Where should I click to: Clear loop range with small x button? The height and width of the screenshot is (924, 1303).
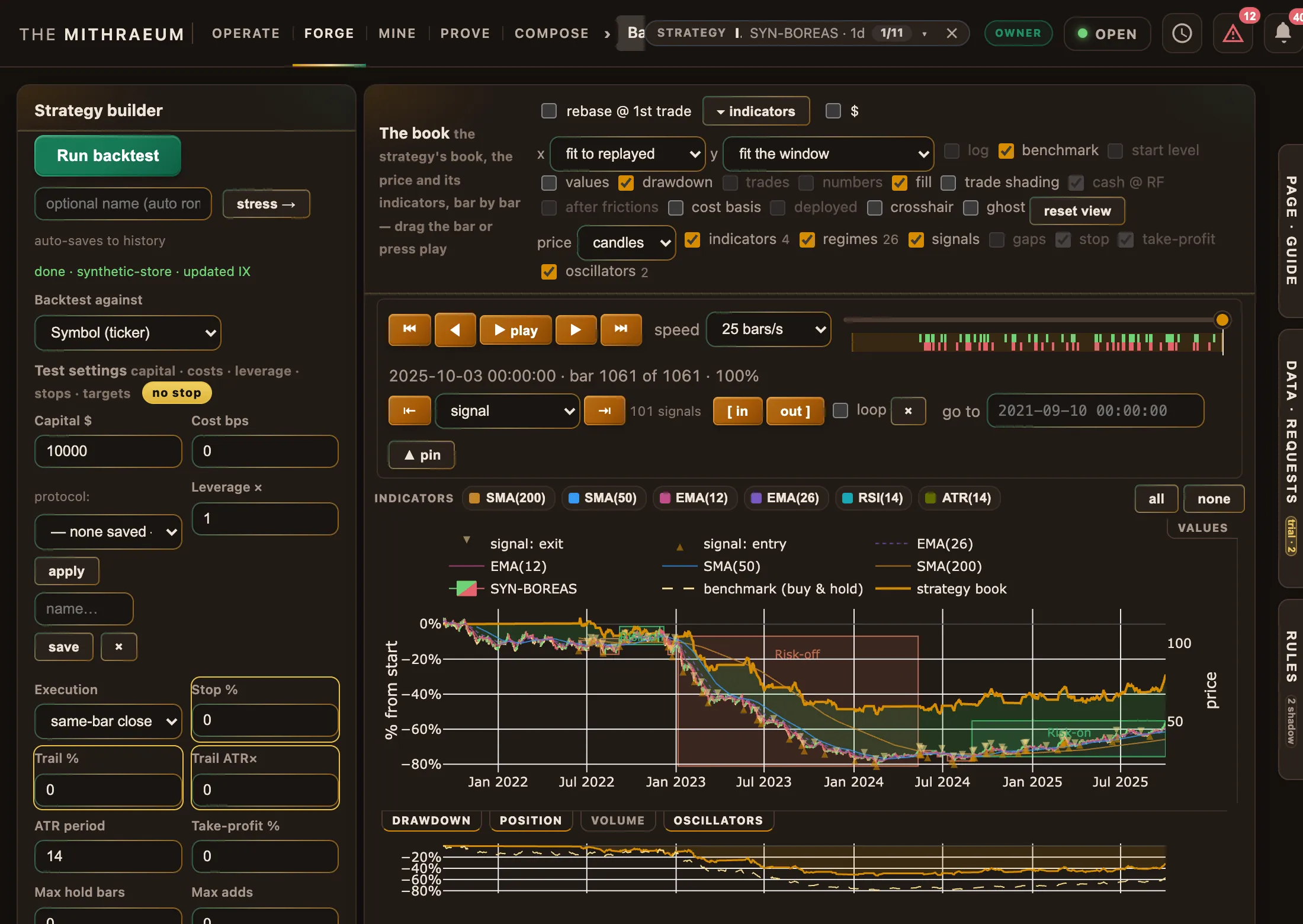coord(908,410)
